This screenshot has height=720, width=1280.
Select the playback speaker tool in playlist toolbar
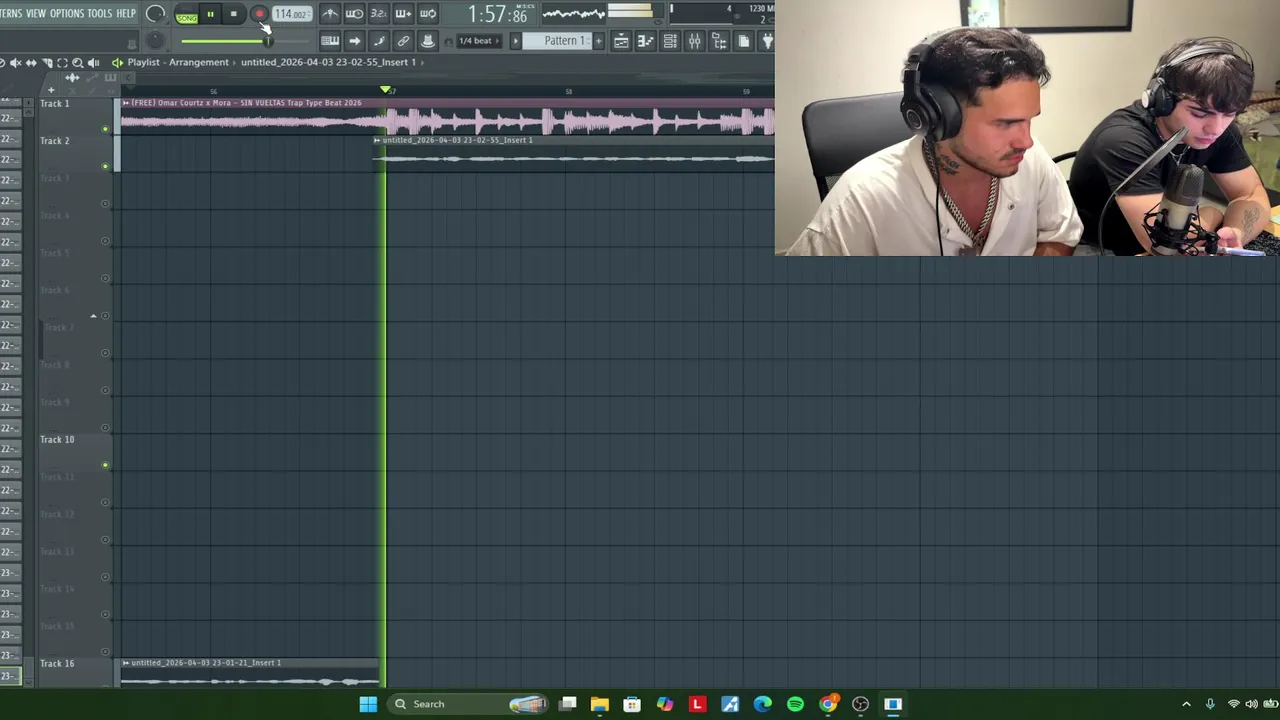pyautogui.click(x=93, y=63)
